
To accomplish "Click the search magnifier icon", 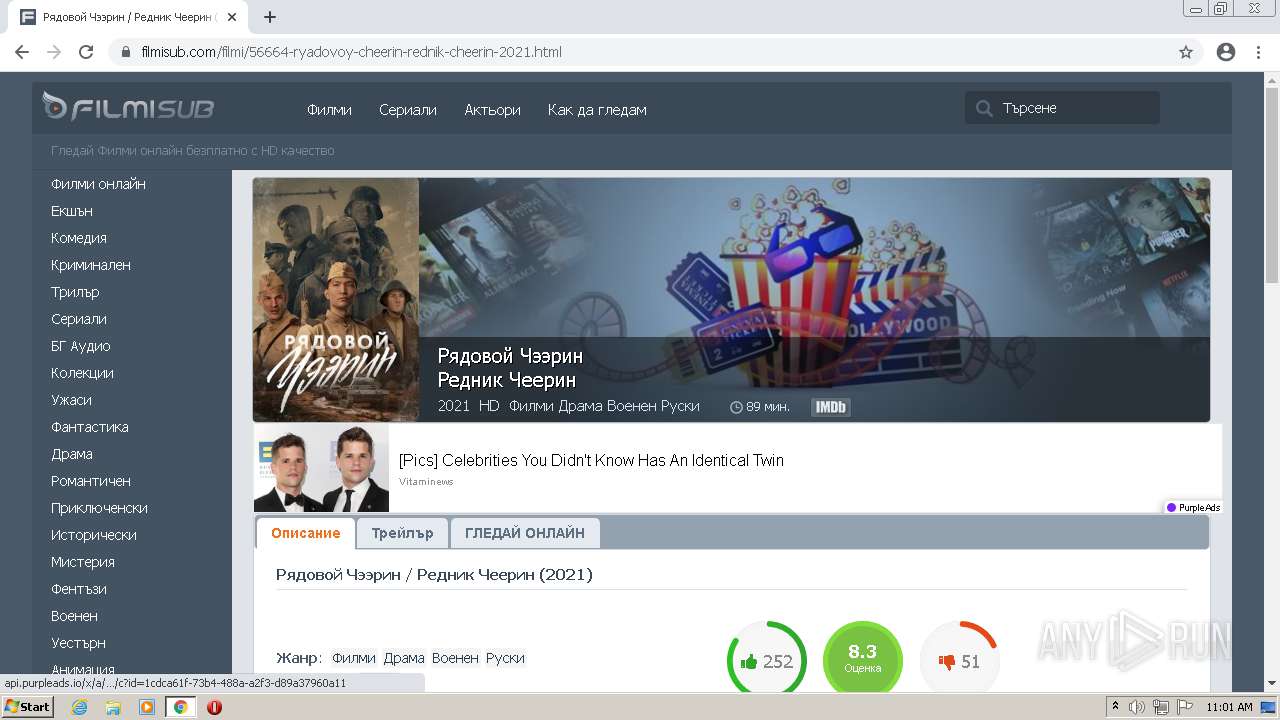I will click(985, 108).
